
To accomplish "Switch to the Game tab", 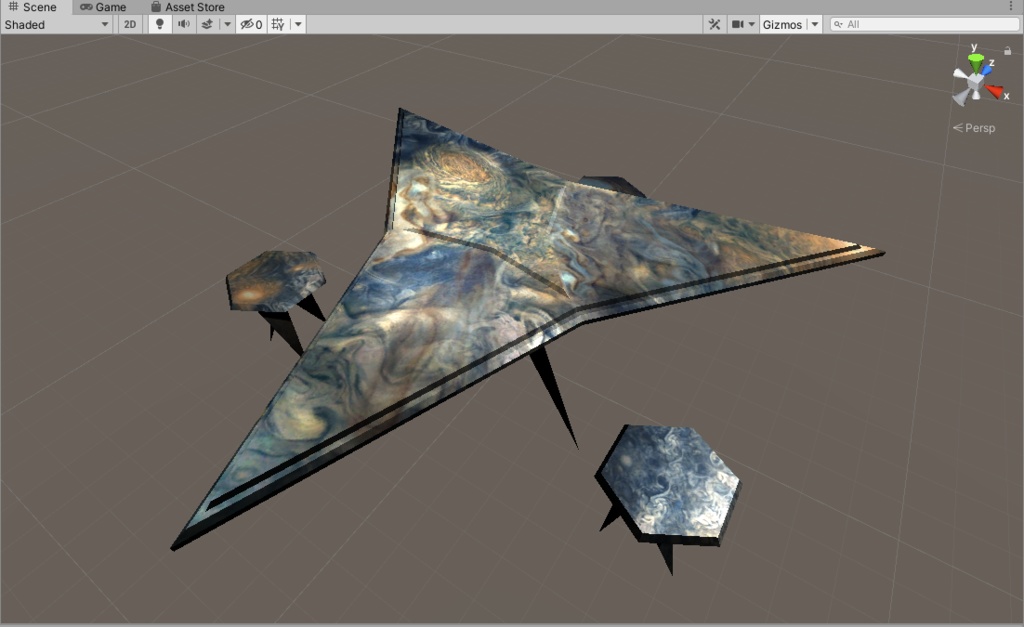I will pyautogui.click(x=103, y=7).
